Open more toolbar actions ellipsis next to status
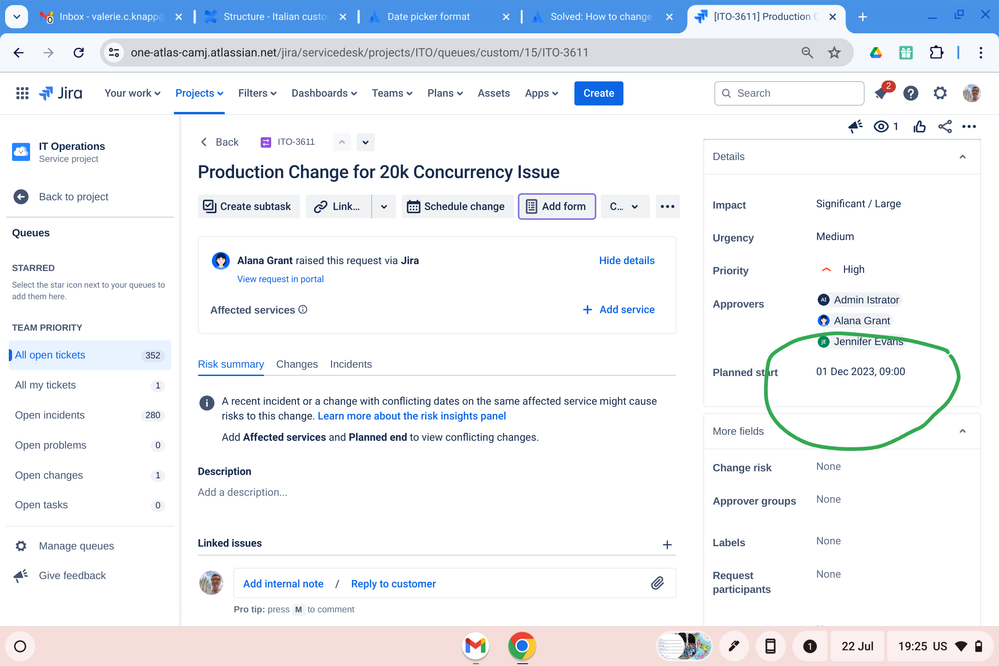This screenshot has height=666, width=999. [667, 206]
